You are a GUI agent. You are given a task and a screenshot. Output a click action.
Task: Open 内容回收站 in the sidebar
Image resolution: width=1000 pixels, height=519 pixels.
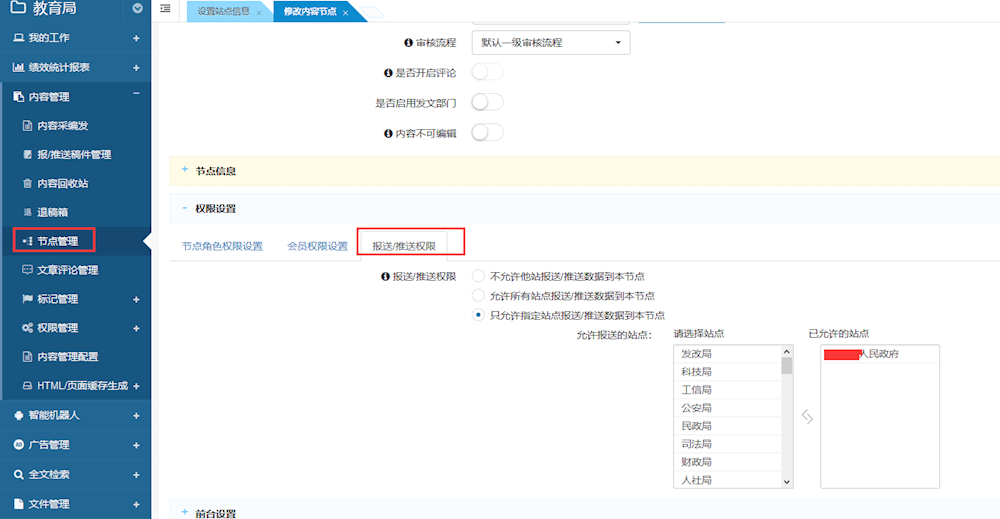coord(62,184)
